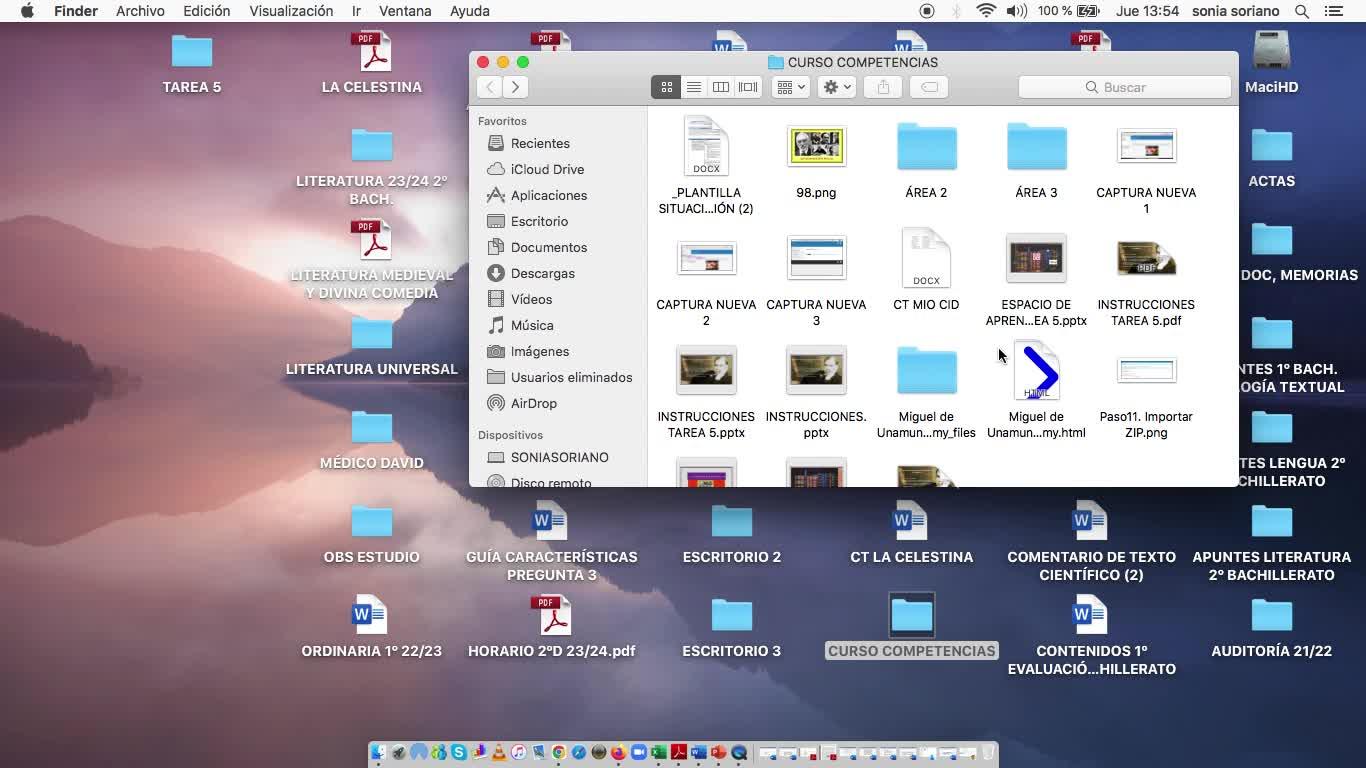Click the edit tags toolbar button
Screen dimensions: 1366x768
coord(929,87)
